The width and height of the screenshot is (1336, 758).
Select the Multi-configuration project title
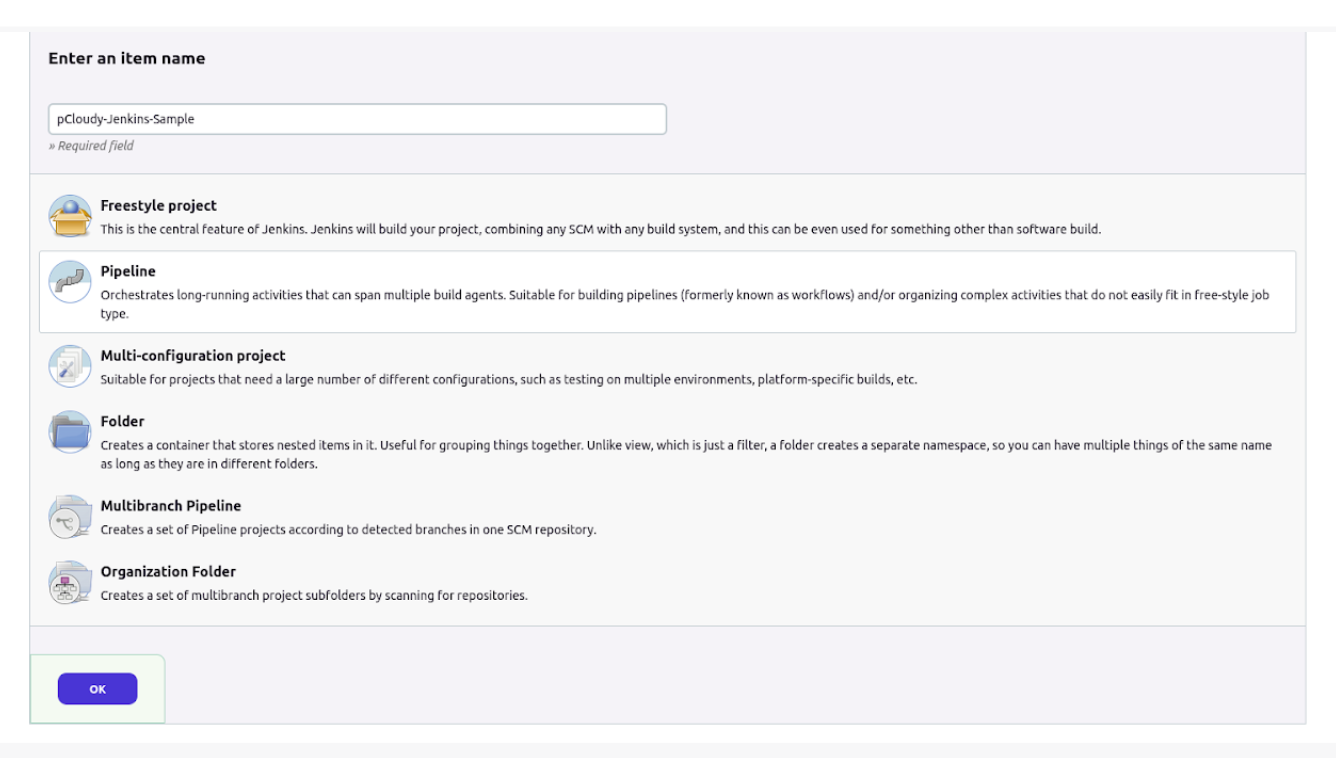point(193,356)
